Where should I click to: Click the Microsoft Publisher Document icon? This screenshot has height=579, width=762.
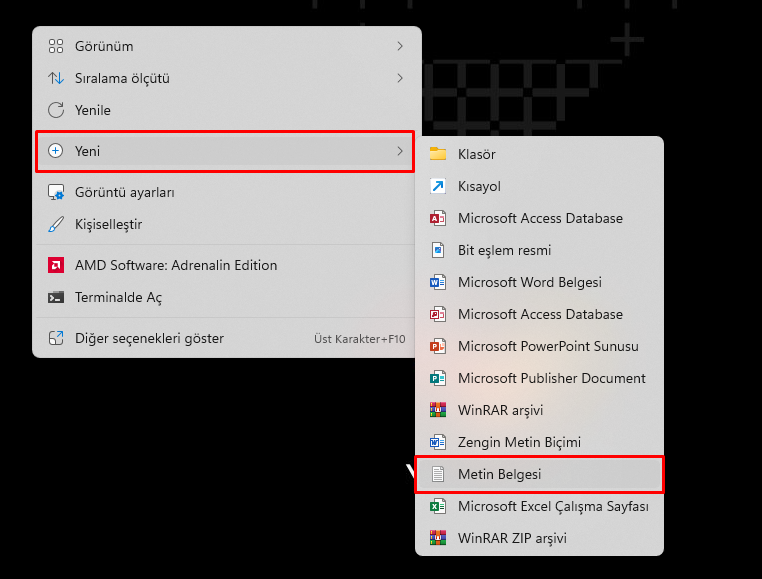tap(437, 378)
